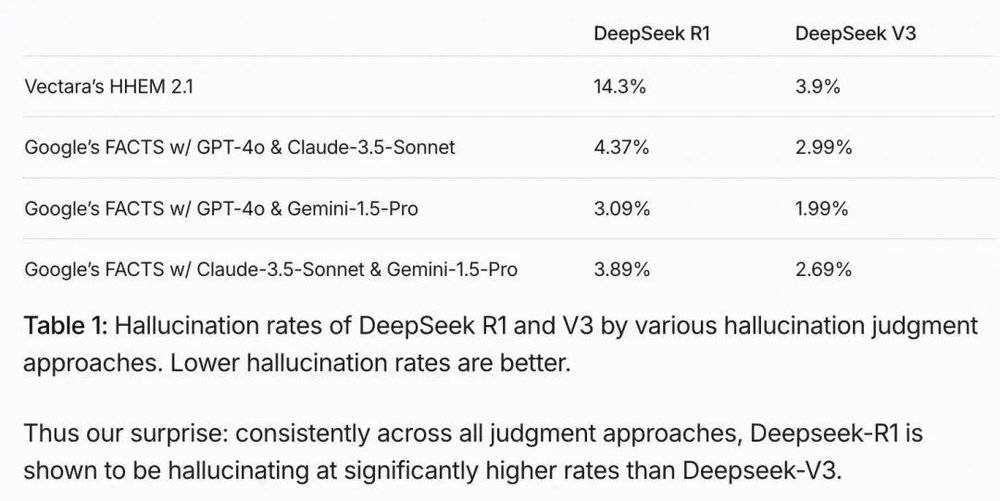Click the 2.99% value cell
The height and width of the screenshot is (501, 1000).
click(824, 147)
